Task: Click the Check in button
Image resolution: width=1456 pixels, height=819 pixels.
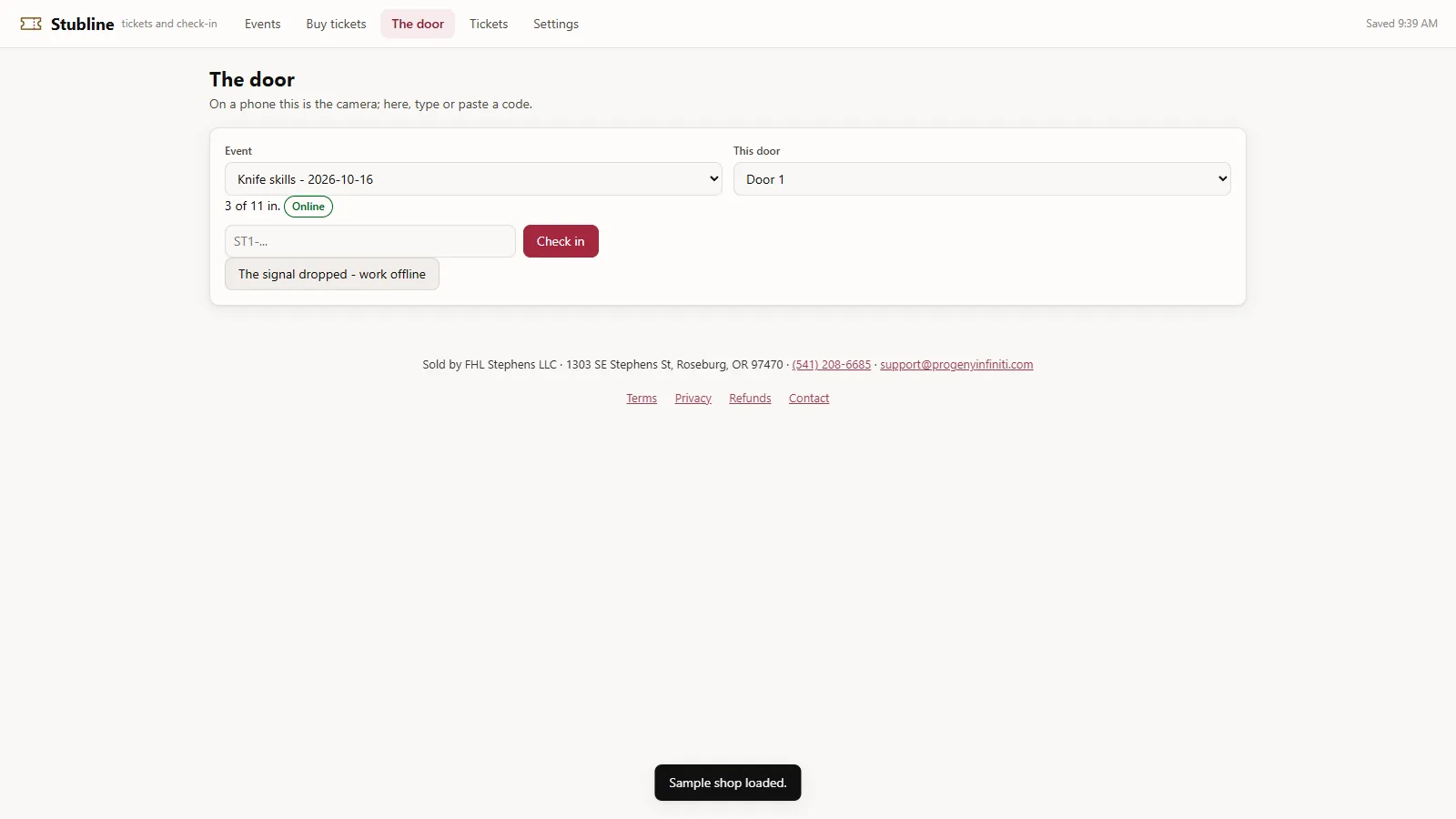Action: [x=561, y=241]
